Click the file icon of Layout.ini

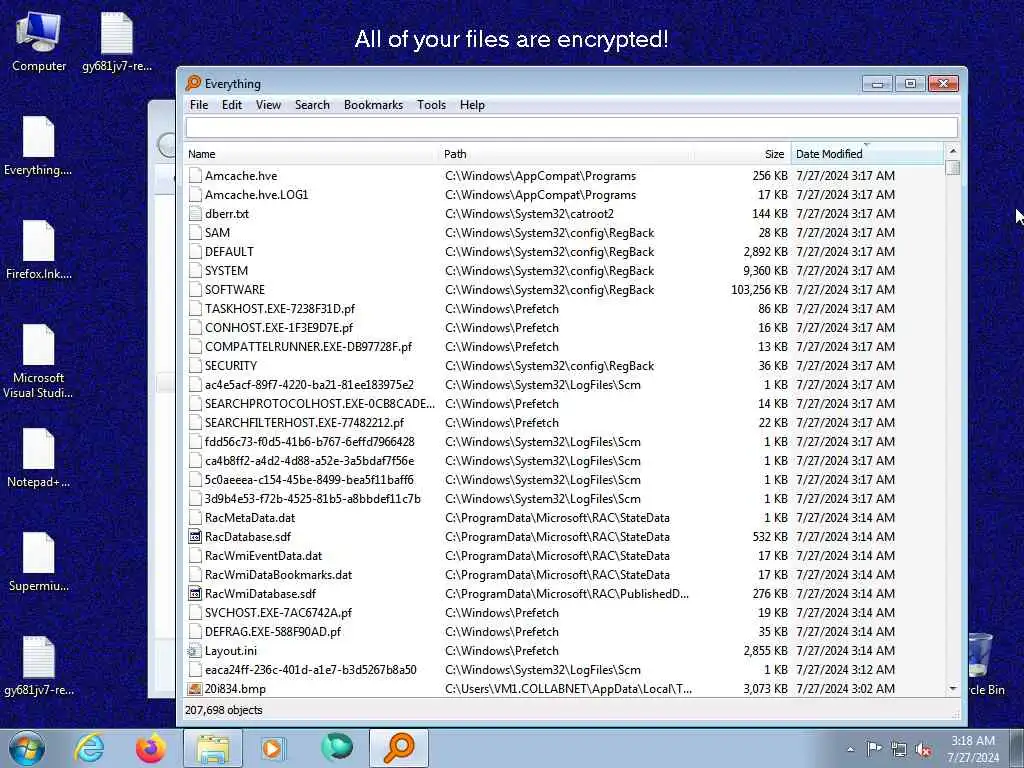(194, 651)
